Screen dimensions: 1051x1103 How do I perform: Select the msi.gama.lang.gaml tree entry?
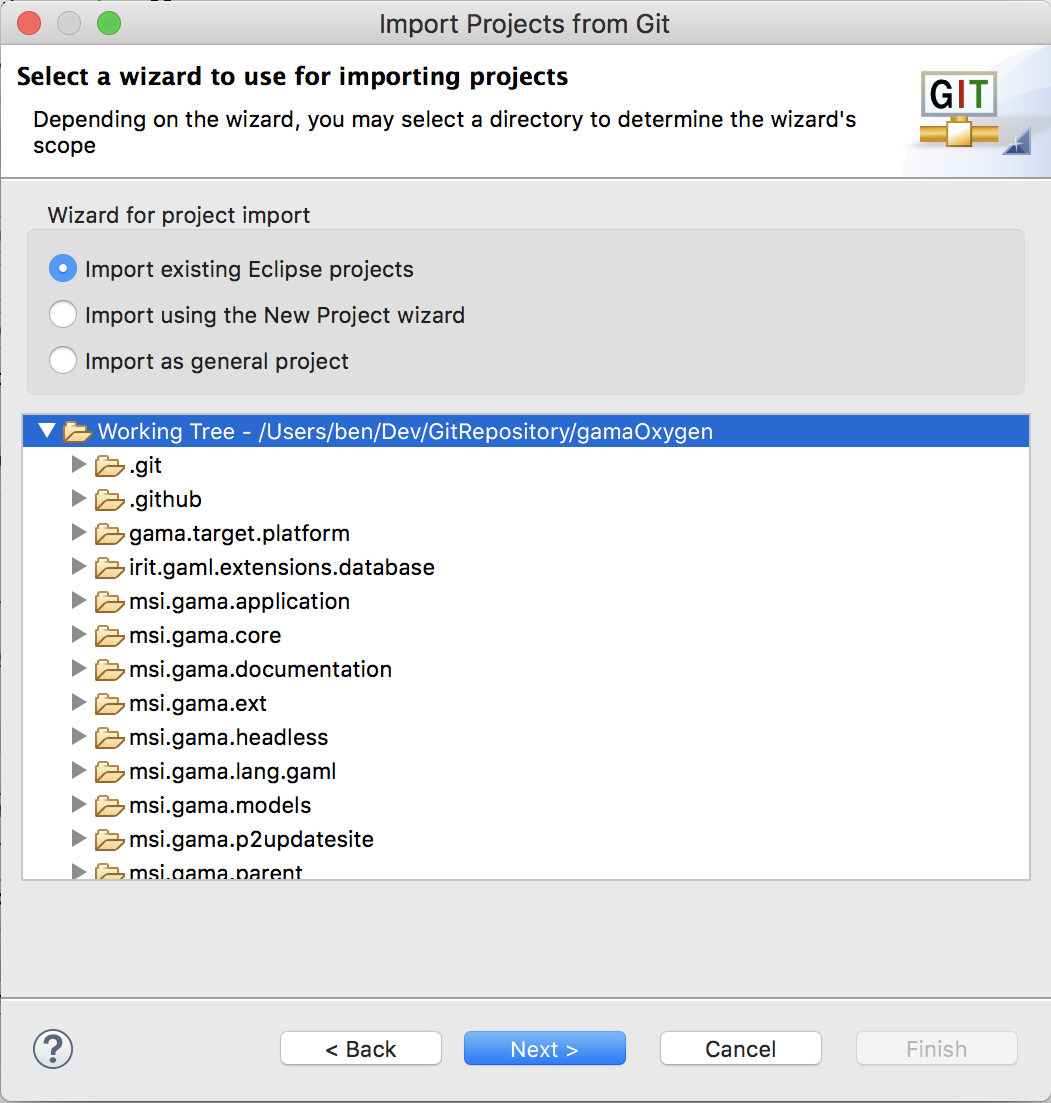(232, 772)
